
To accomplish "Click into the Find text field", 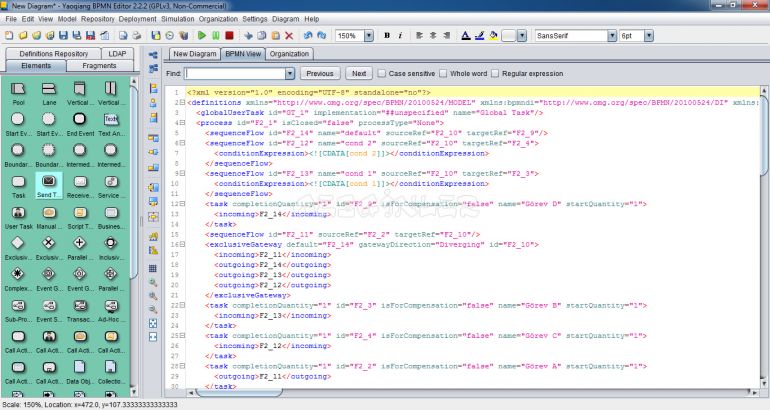I will [x=235, y=74].
